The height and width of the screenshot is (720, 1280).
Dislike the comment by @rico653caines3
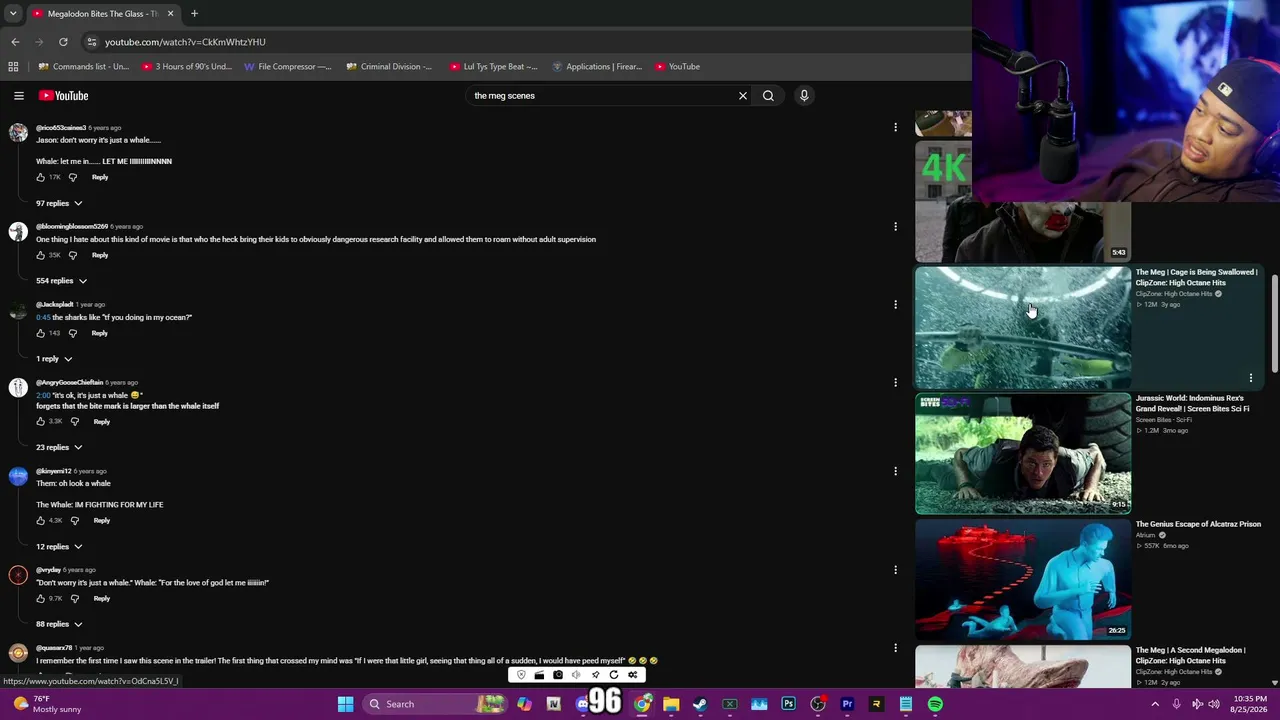coord(73,177)
